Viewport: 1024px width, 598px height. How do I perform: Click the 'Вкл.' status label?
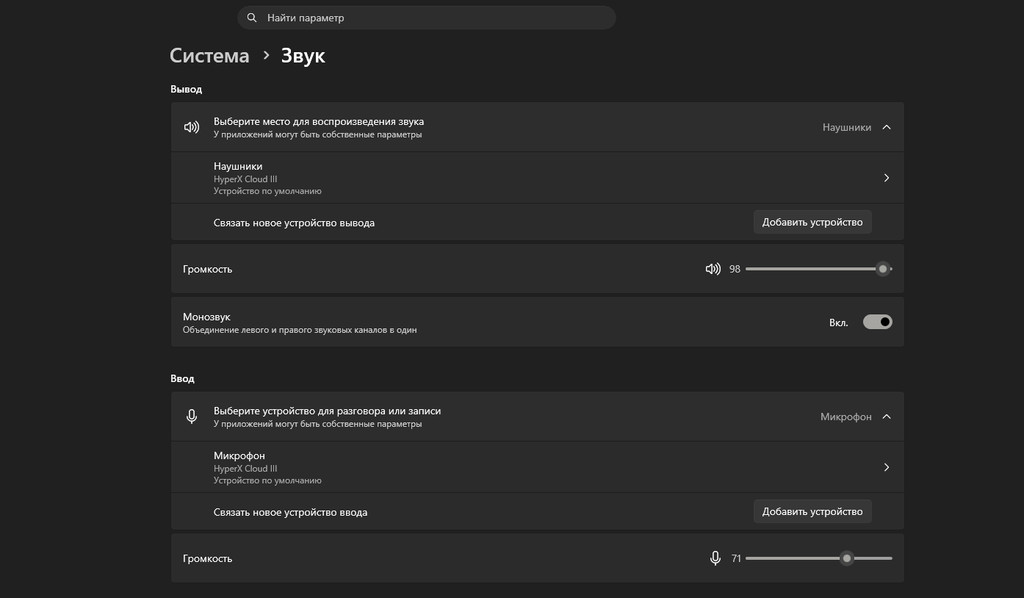[839, 323]
